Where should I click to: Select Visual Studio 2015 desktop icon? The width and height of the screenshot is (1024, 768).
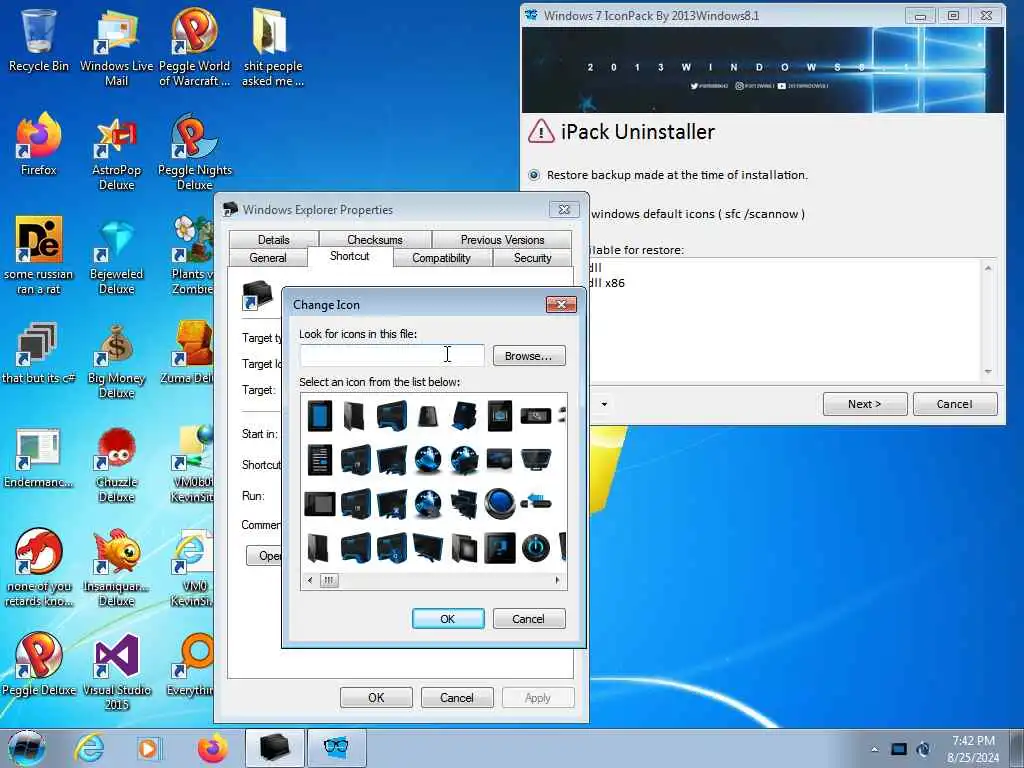coord(116,673)
